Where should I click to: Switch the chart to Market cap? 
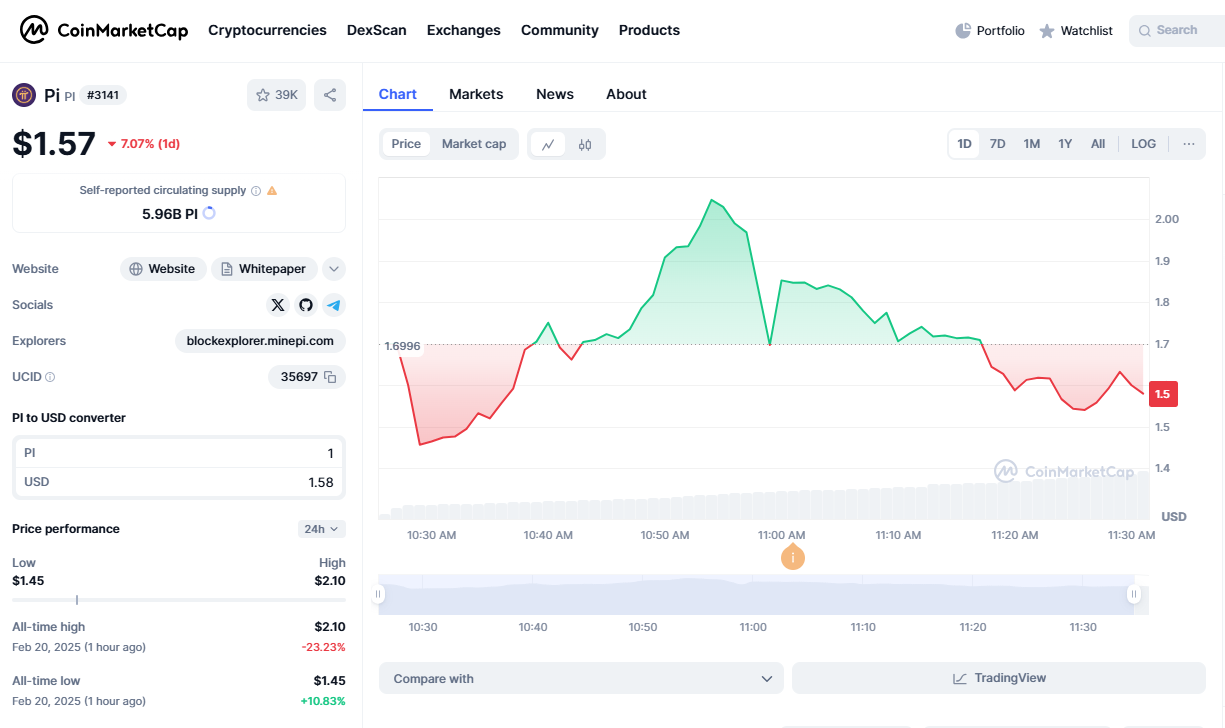tap(474, 143)
